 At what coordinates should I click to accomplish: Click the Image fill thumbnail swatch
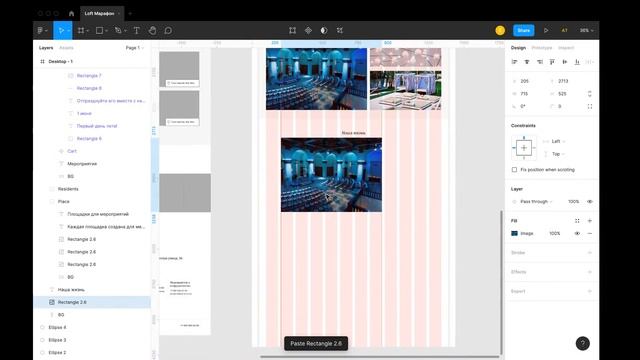(x=514, y=233)
